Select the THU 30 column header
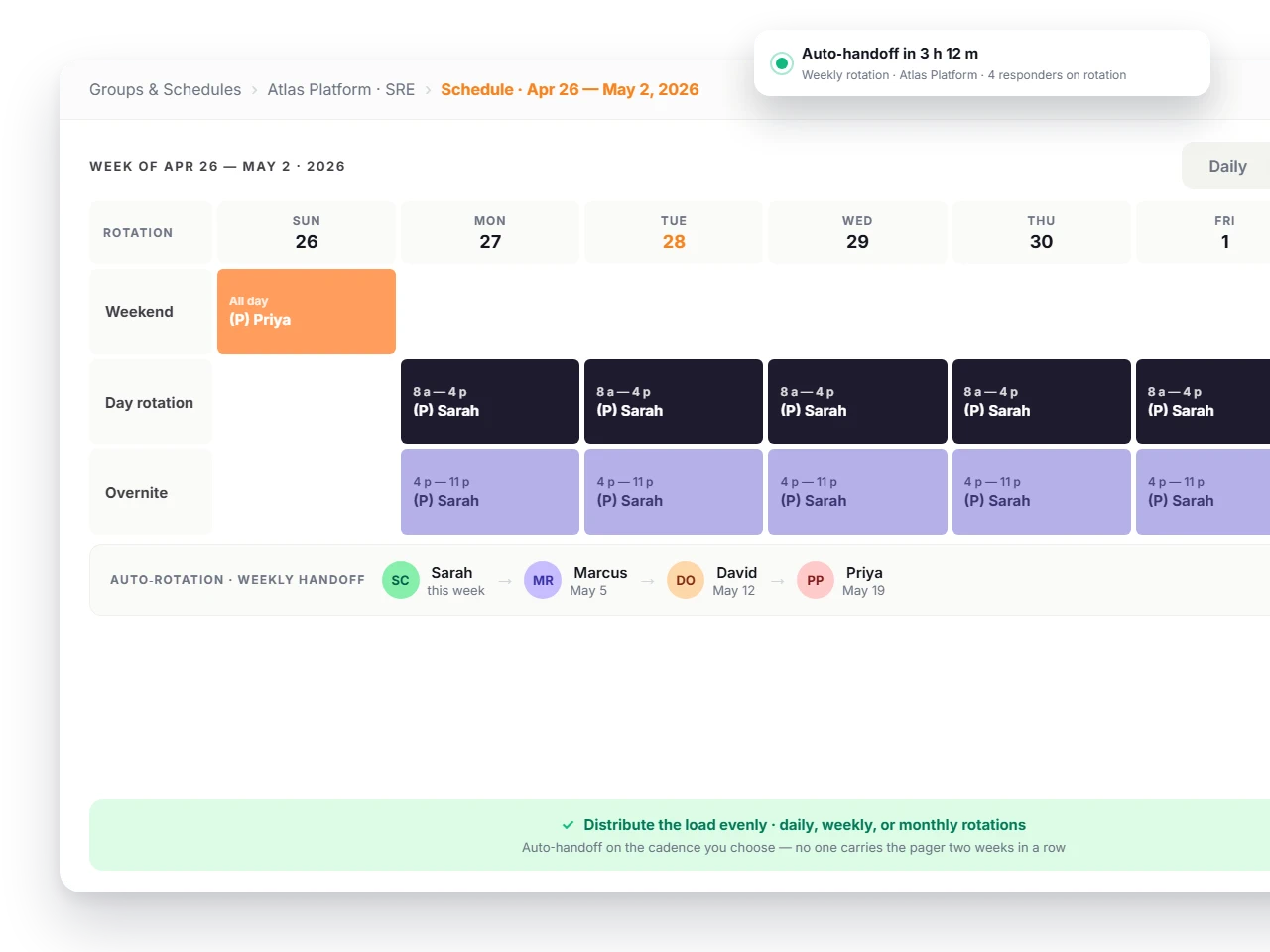The image size is (1270, 952). tap(1042, 232)
